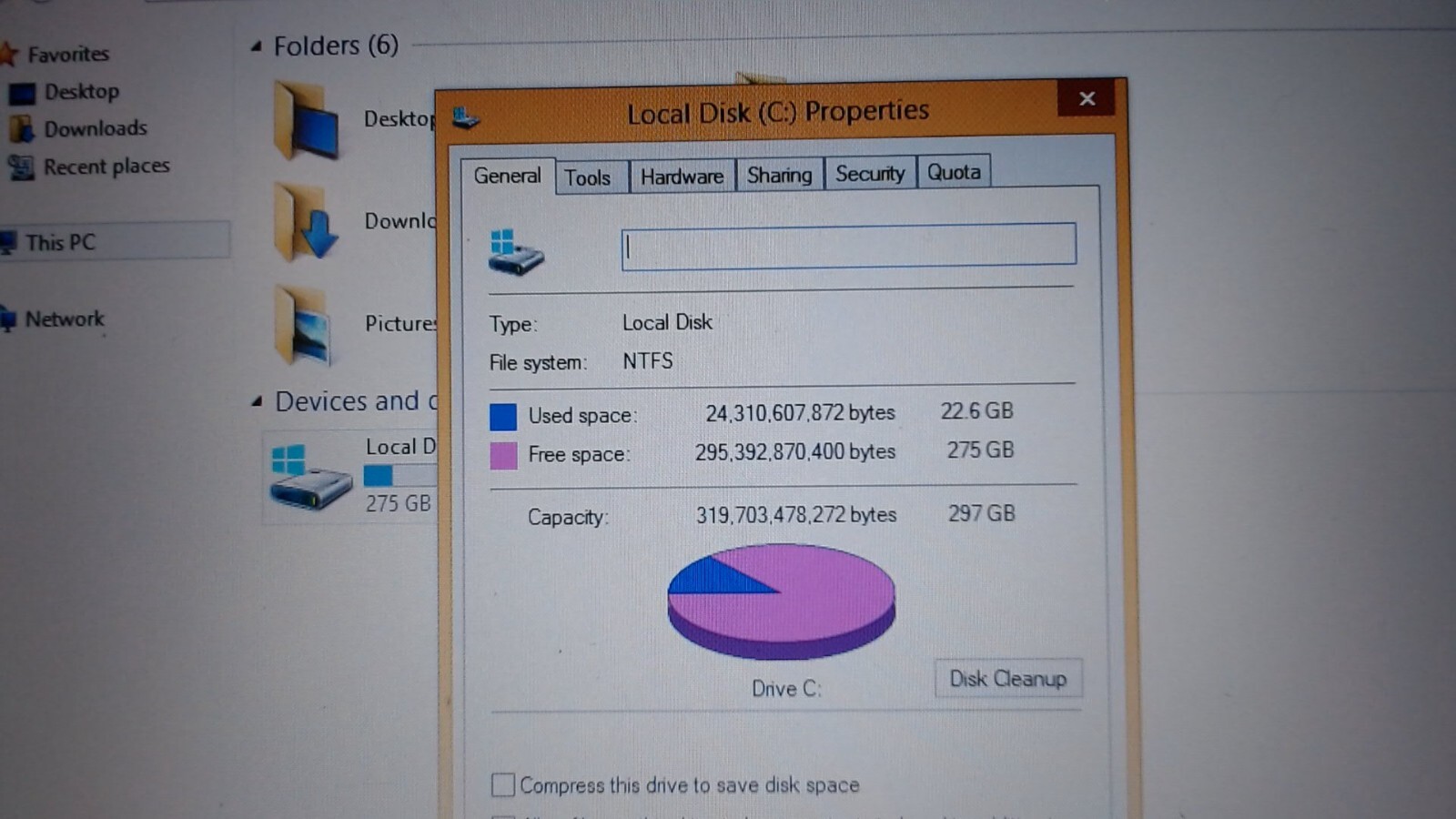The width and height of the screenshot is (1456, 819).
Task: Select Network in navigation pane
Action: point(65,319)
